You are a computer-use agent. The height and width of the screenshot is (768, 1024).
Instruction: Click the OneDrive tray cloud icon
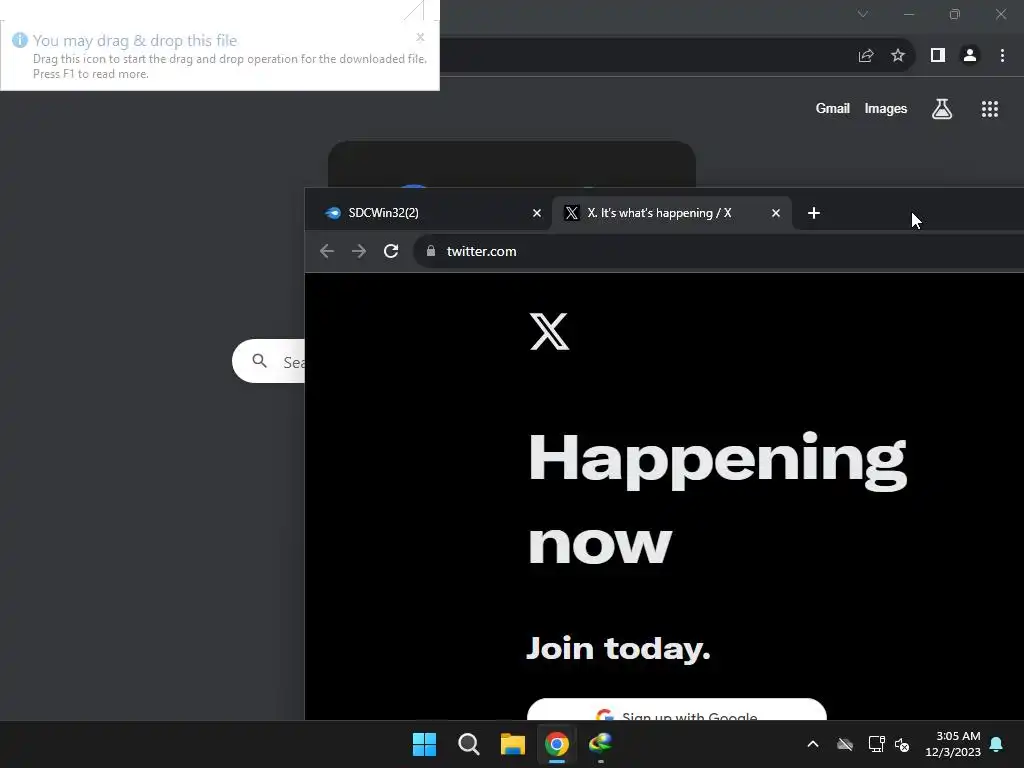pos(845,744)
